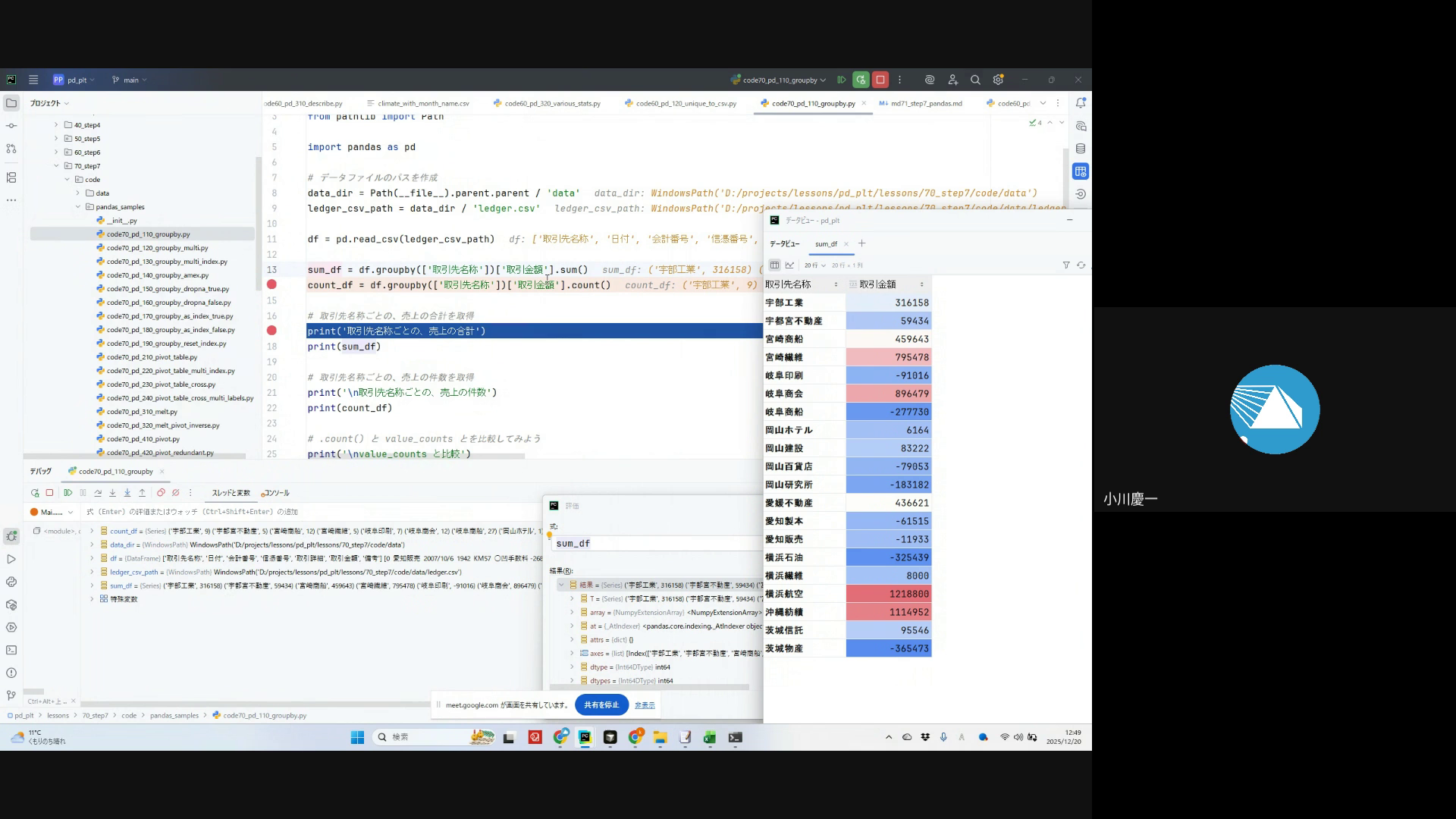Viewport: 1456px width, 819px height.
Task: Stop the debug session with red square
Action: pos(880,80)
